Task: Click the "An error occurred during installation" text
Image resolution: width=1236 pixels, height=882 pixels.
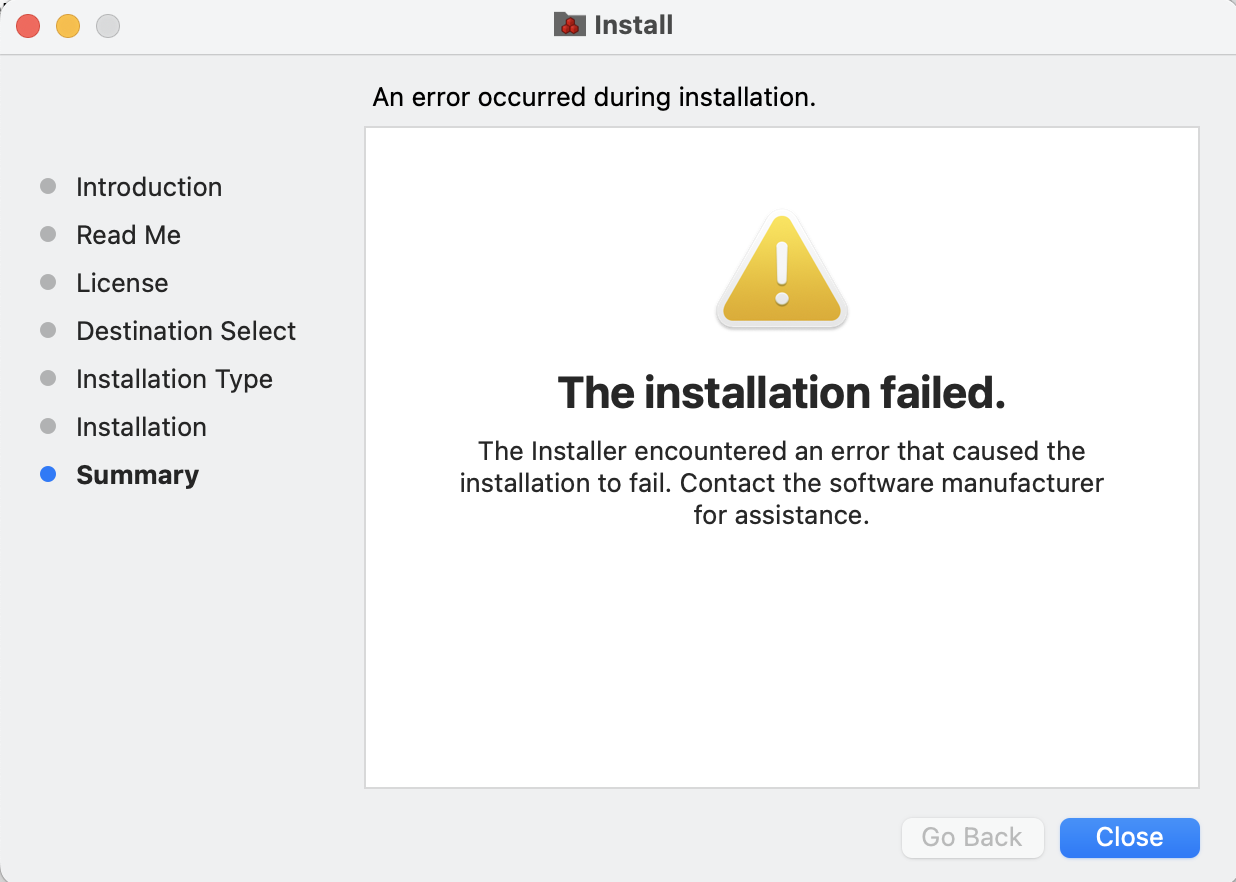Action: point(594,97)
